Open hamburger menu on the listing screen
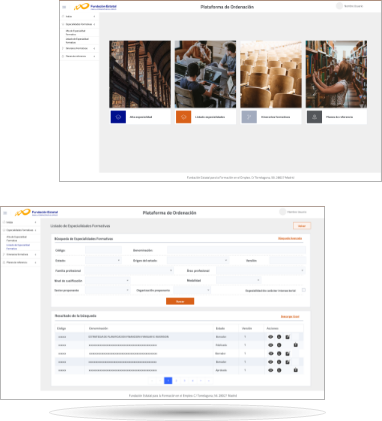 (5, 213)
